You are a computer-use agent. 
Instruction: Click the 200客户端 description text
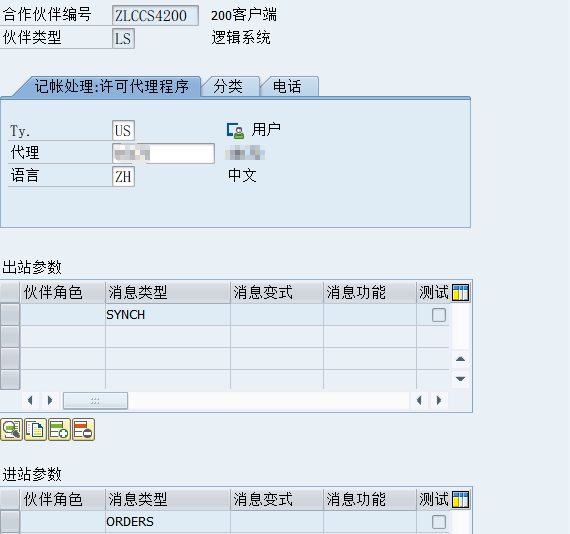pyautogui.click(x=244, y=15)
